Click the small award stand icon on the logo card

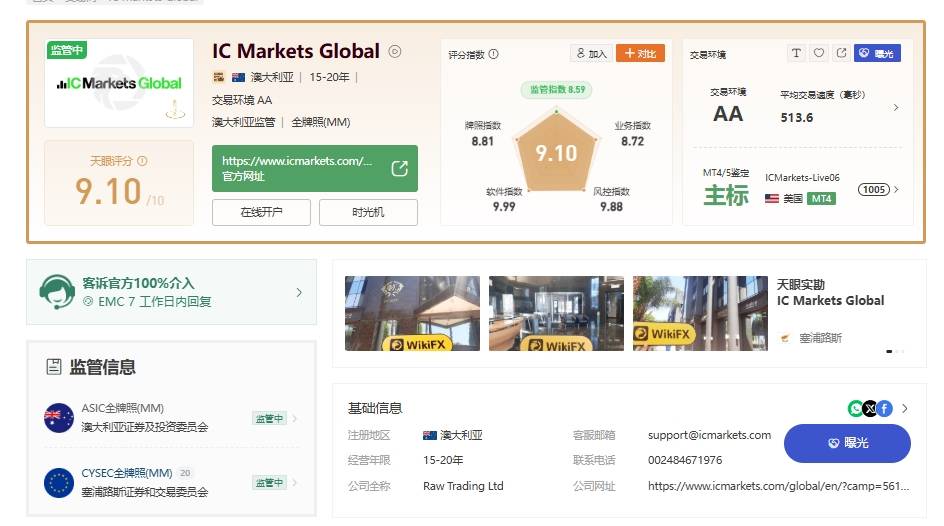click(x=175, y=110)
